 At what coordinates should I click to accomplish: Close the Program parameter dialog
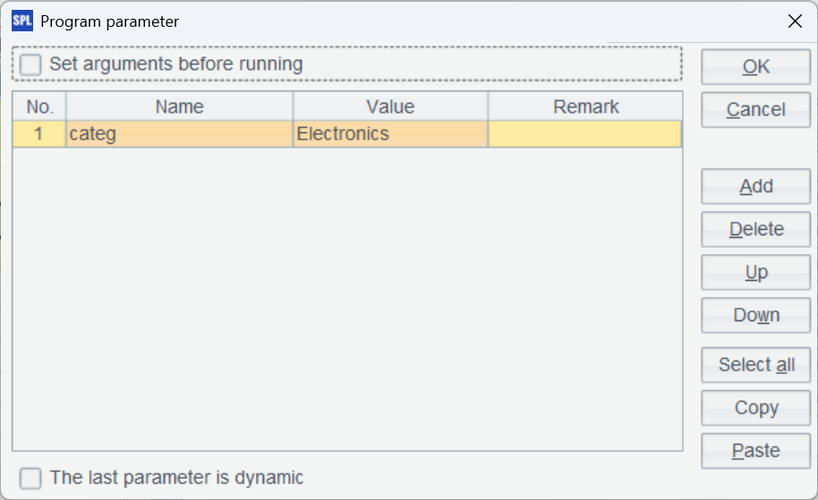pos(795,21)
